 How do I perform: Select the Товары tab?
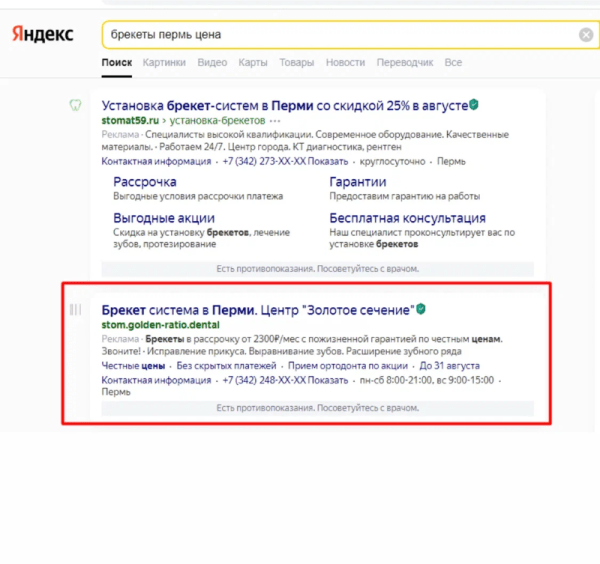coord(296,63)
